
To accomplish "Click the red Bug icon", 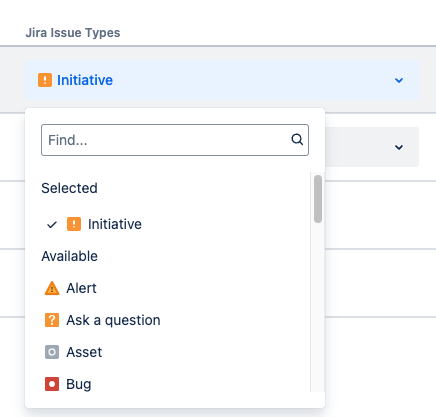I will tap(52, 384).
